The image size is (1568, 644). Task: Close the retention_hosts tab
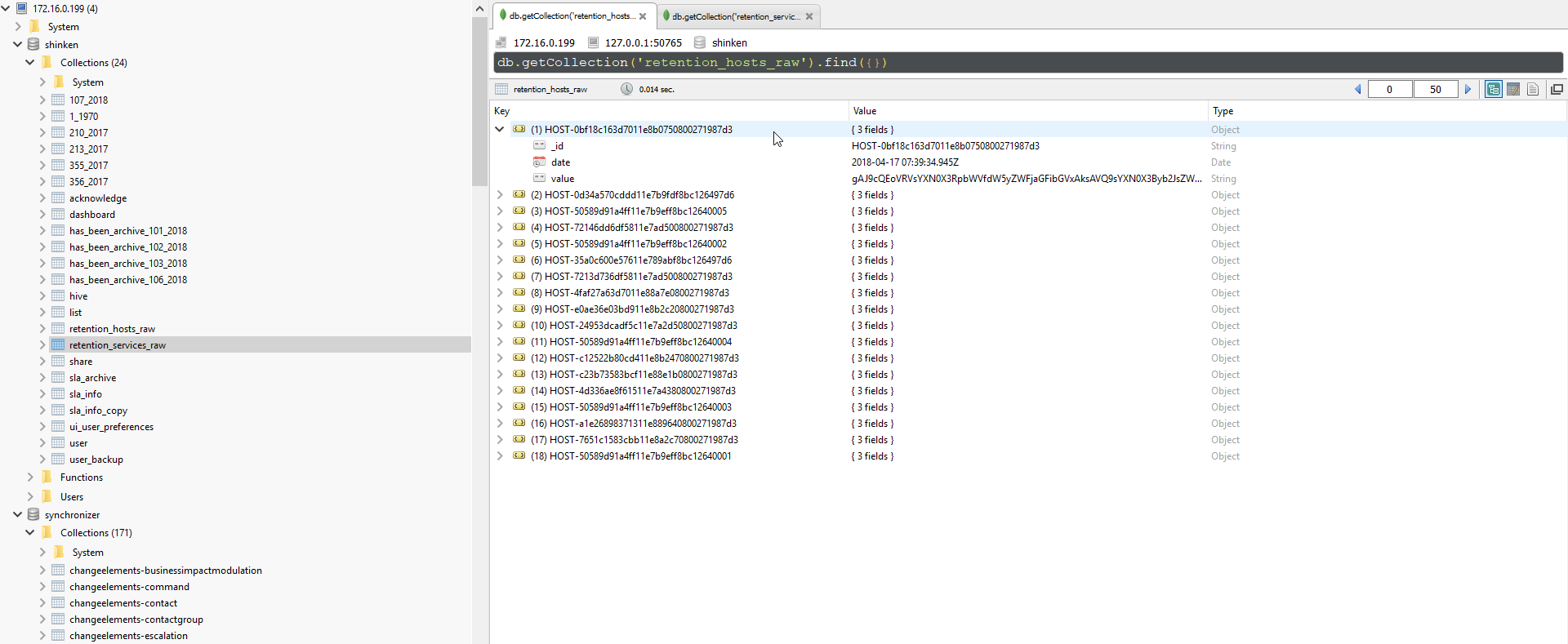tap(643, 16)
